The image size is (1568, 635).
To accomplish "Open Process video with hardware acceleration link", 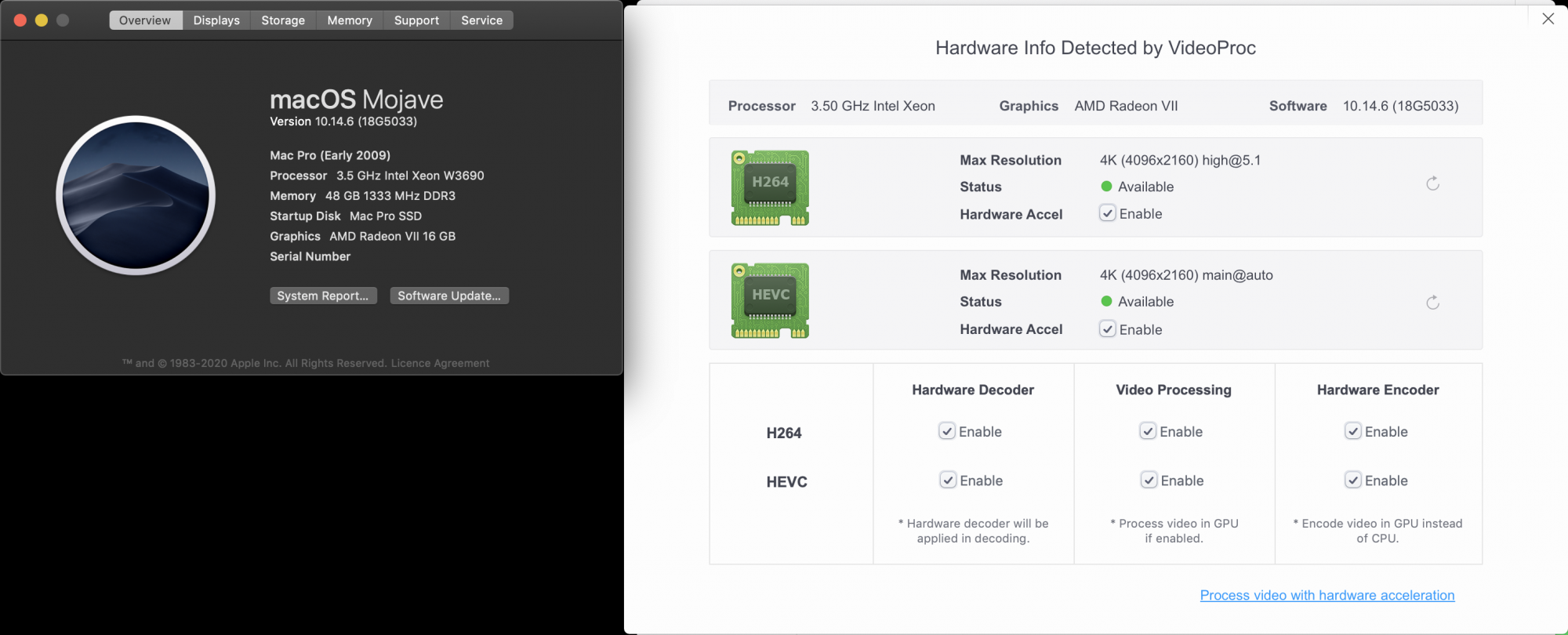I will (x=1327, y=595).
